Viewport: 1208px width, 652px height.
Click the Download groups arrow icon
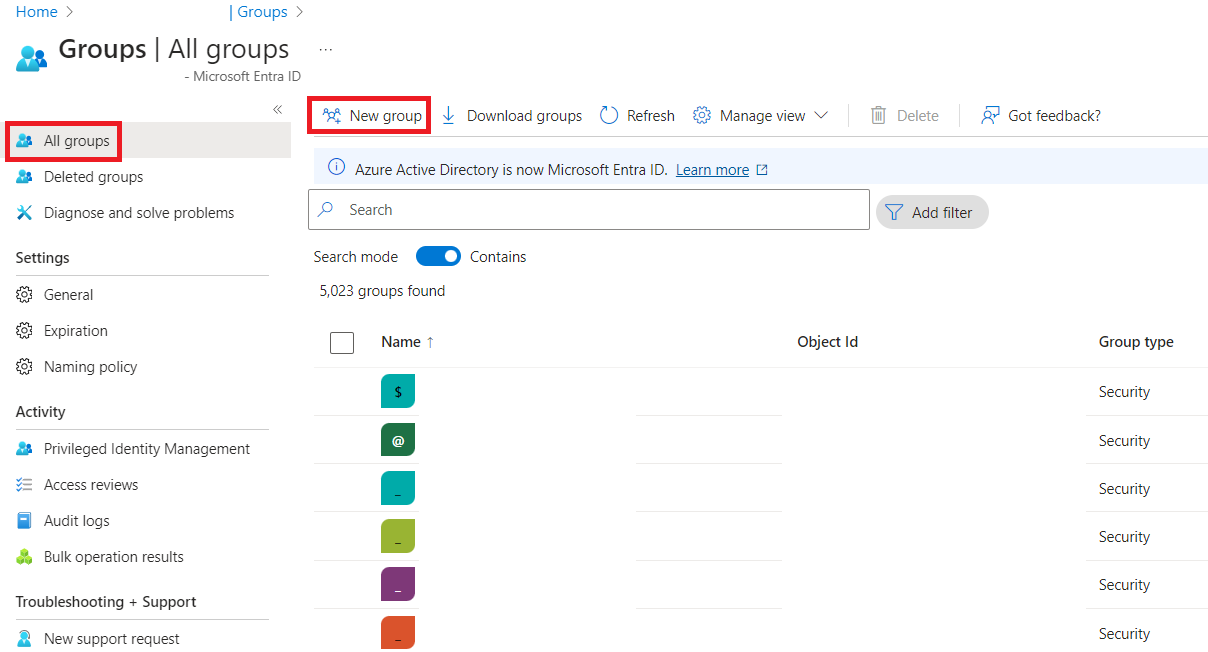pos(449,115)
